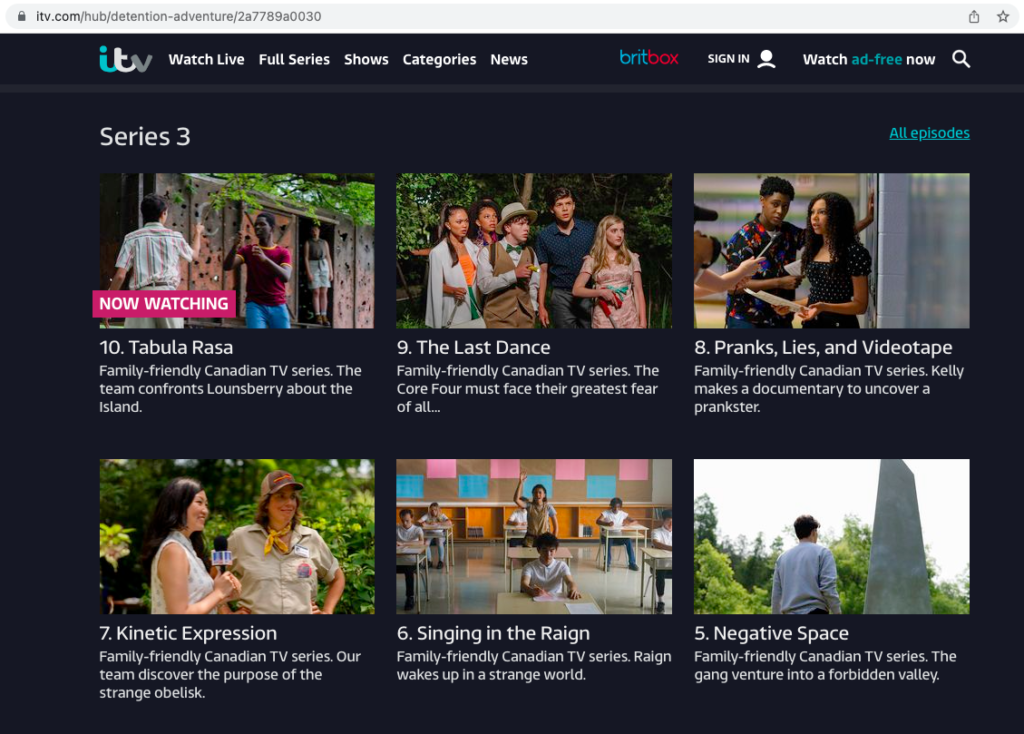Open The Last Dance episode thumbnail
This screenshot has width=1024, height=734.
coord(534,250)
